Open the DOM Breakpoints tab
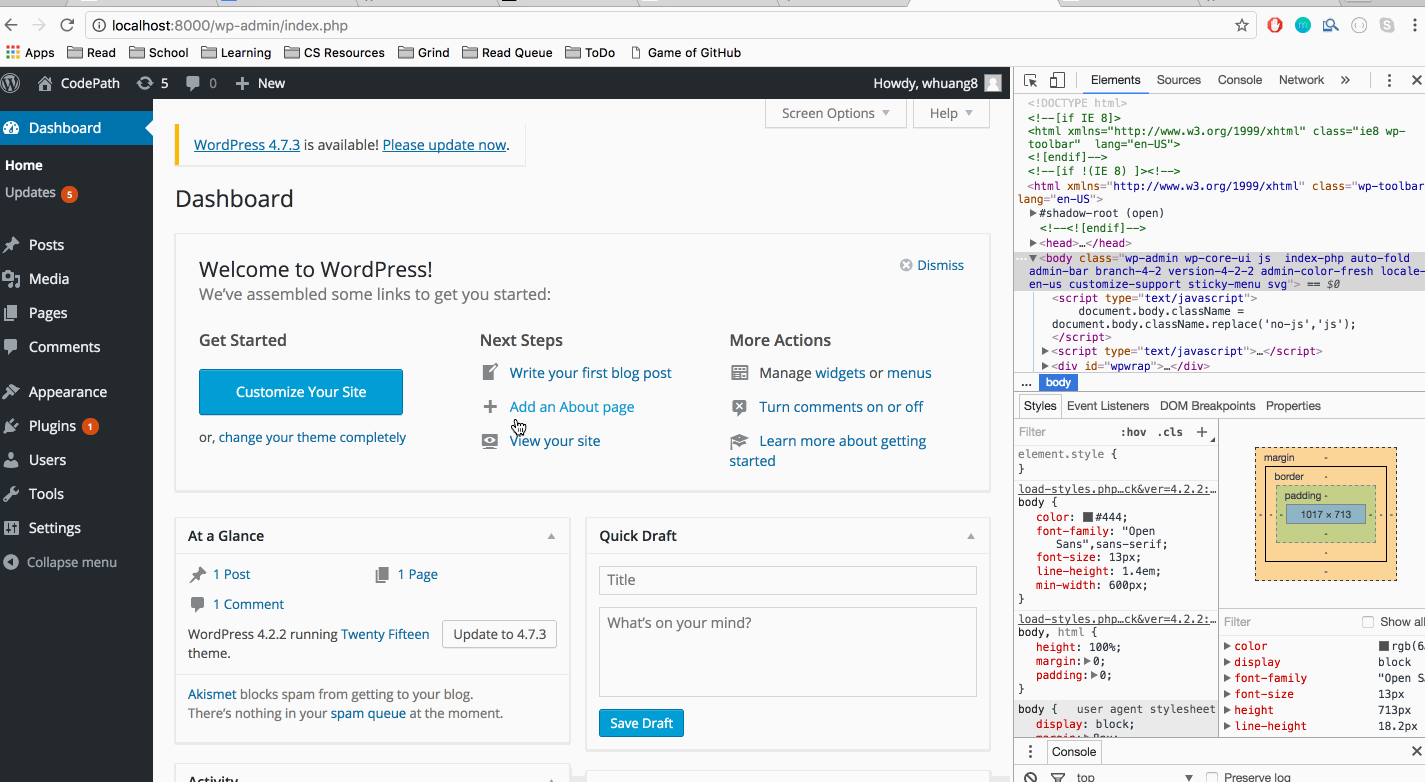This screenshot has width=1425, height=782. point(1207,406)
